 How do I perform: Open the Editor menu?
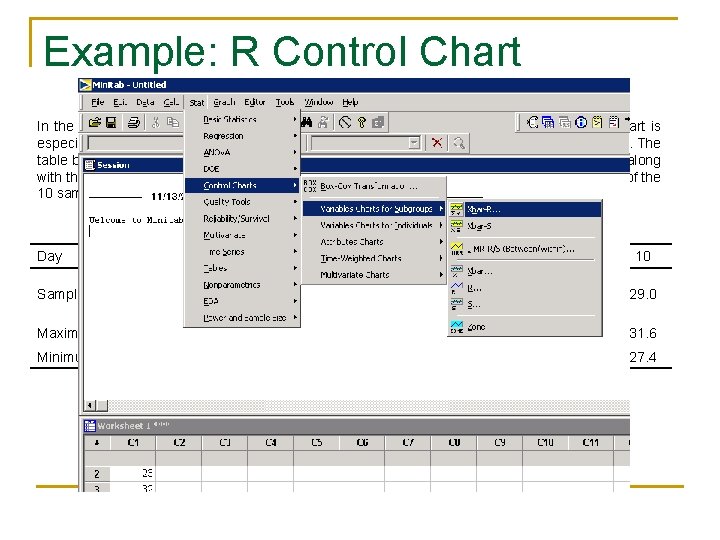click(254, 102)
